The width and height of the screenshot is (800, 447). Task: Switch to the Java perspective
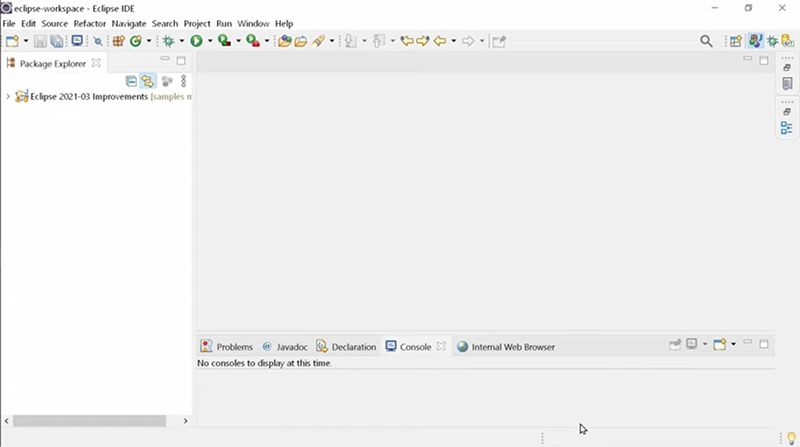756,41
